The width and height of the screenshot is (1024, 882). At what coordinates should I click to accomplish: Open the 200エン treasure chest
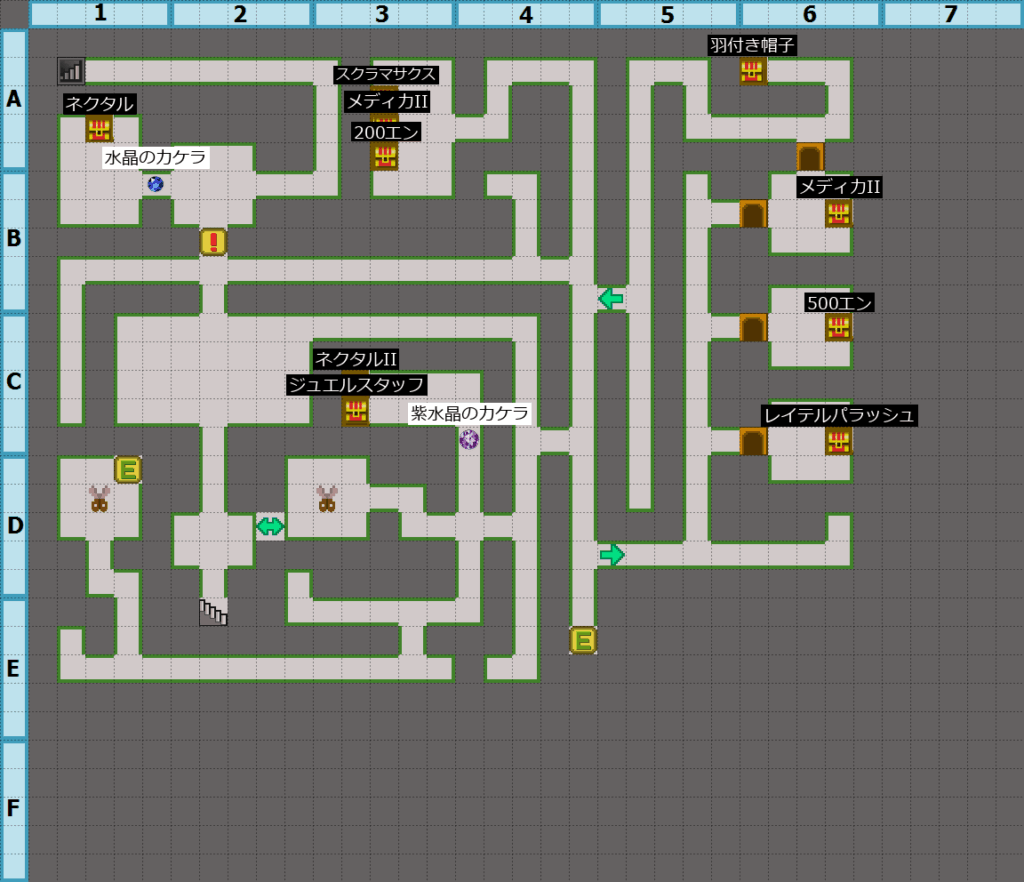pyautogui.click(x=384, y=156)
